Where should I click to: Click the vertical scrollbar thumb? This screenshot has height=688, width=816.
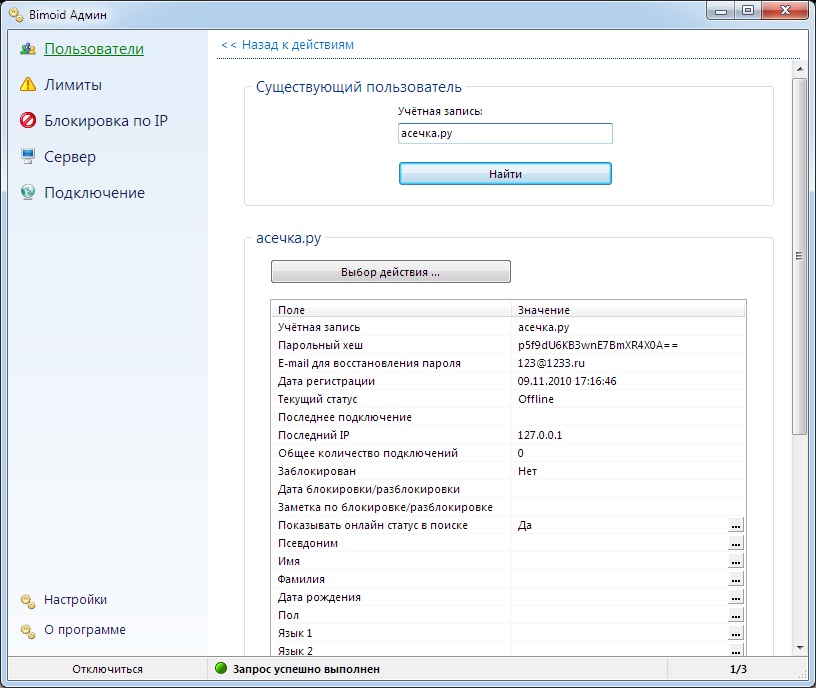point(799,256)
